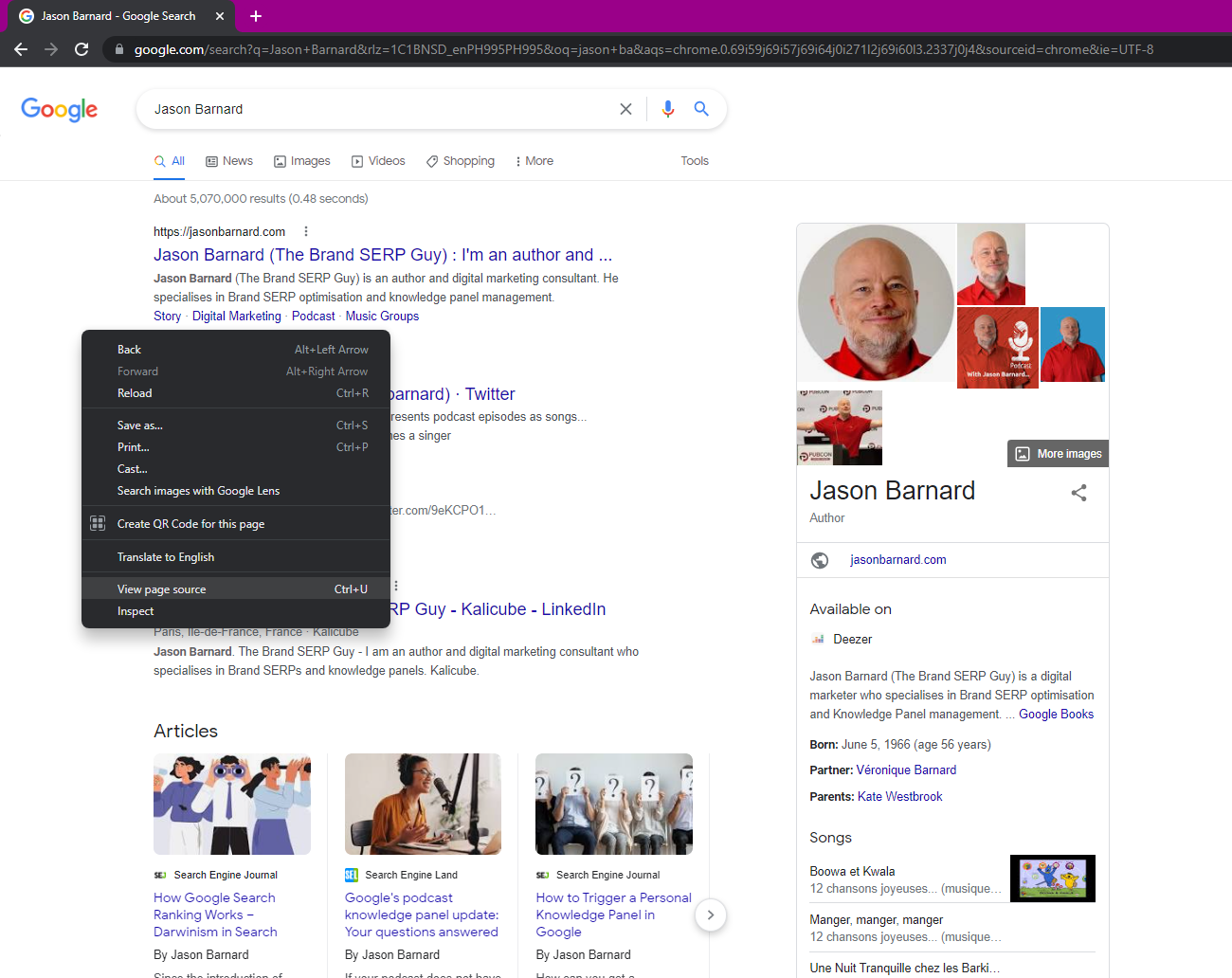Screen dimensions: 1232x978
Task: Select Print... from context menu
Action: click(x=236, y=447)
